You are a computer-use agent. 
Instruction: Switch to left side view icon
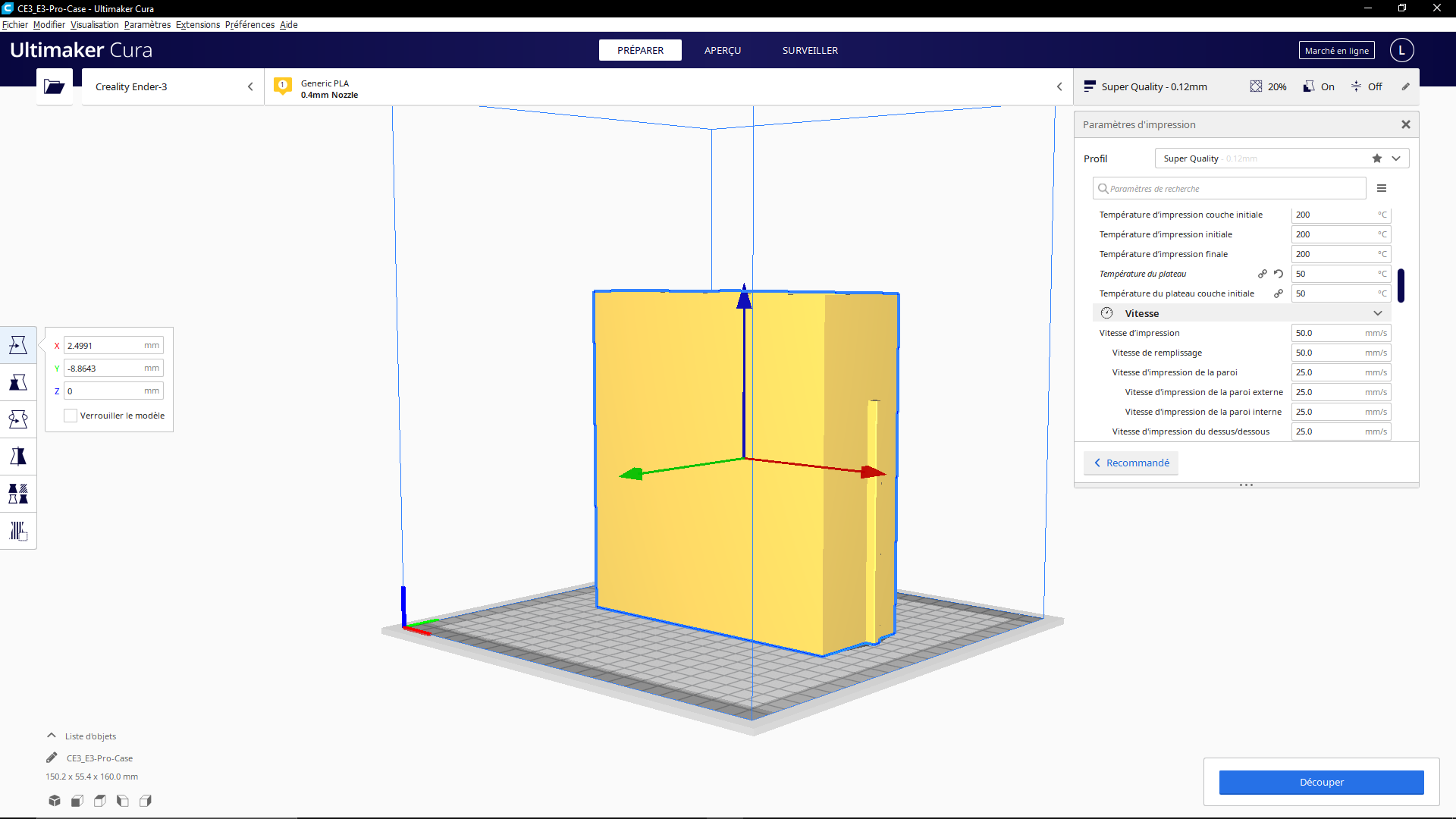pos(123,801)
